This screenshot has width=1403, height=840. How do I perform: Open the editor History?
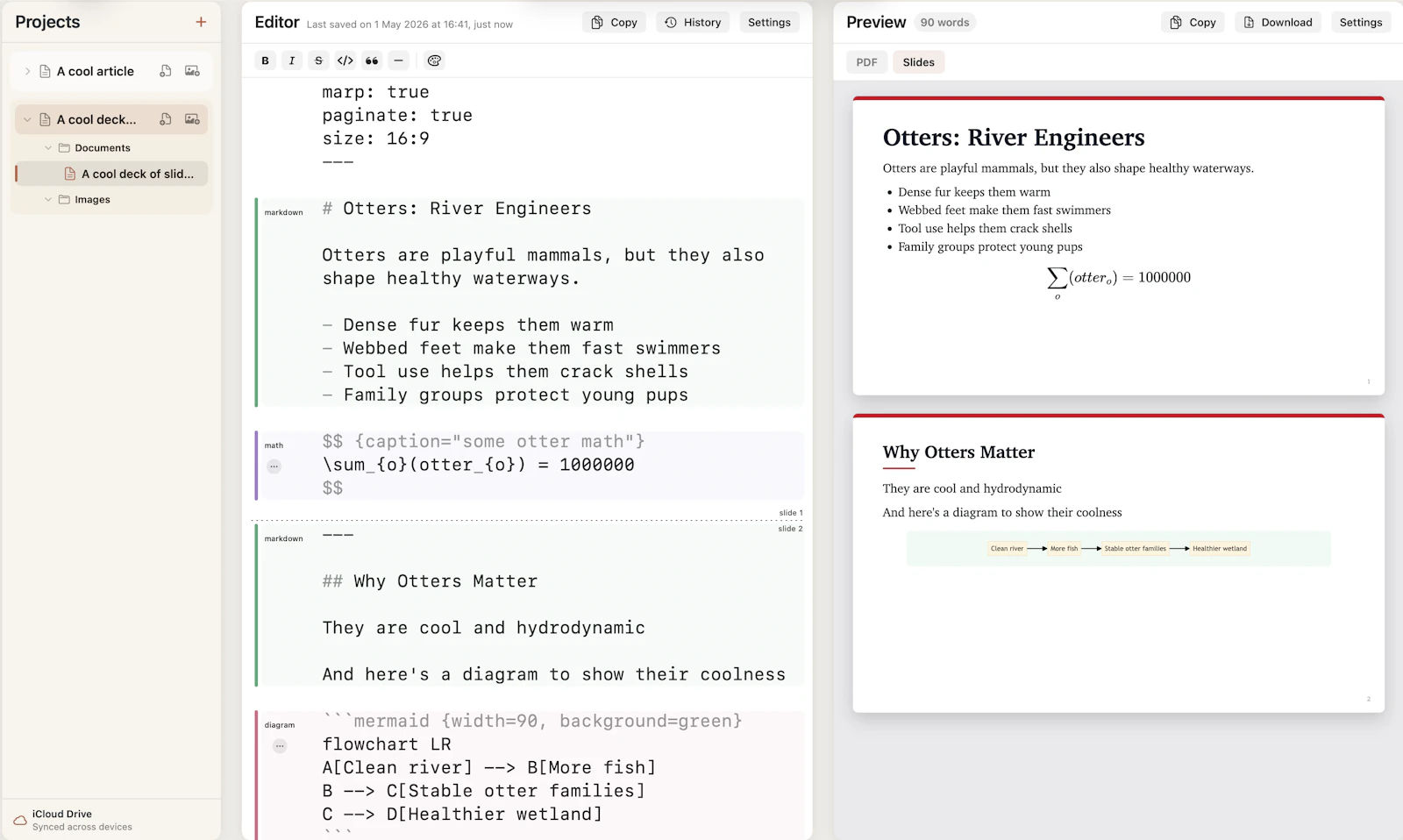[x=693, y=23]
